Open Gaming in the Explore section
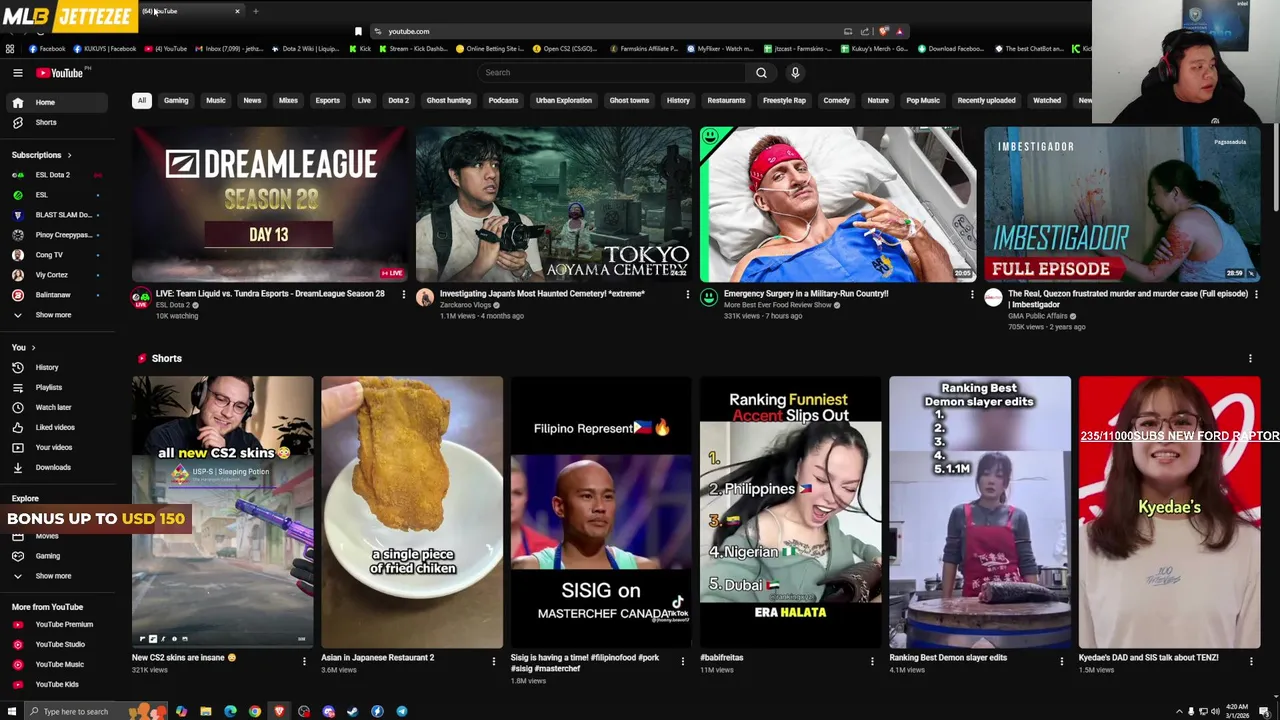This screenshot has height=720, width=1280. point(56,556)
